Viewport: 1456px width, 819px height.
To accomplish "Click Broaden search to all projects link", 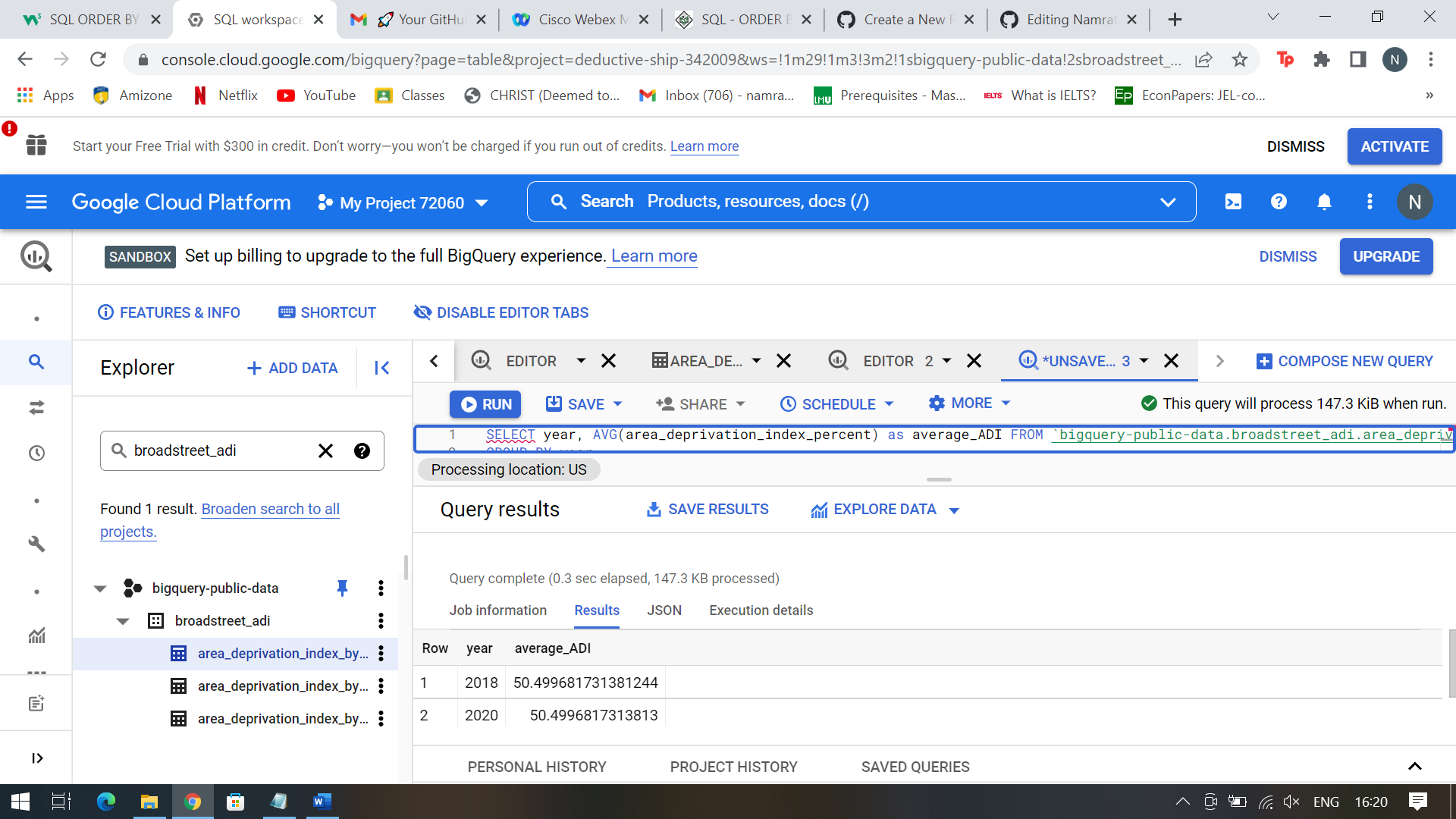I will coord(220,520).
